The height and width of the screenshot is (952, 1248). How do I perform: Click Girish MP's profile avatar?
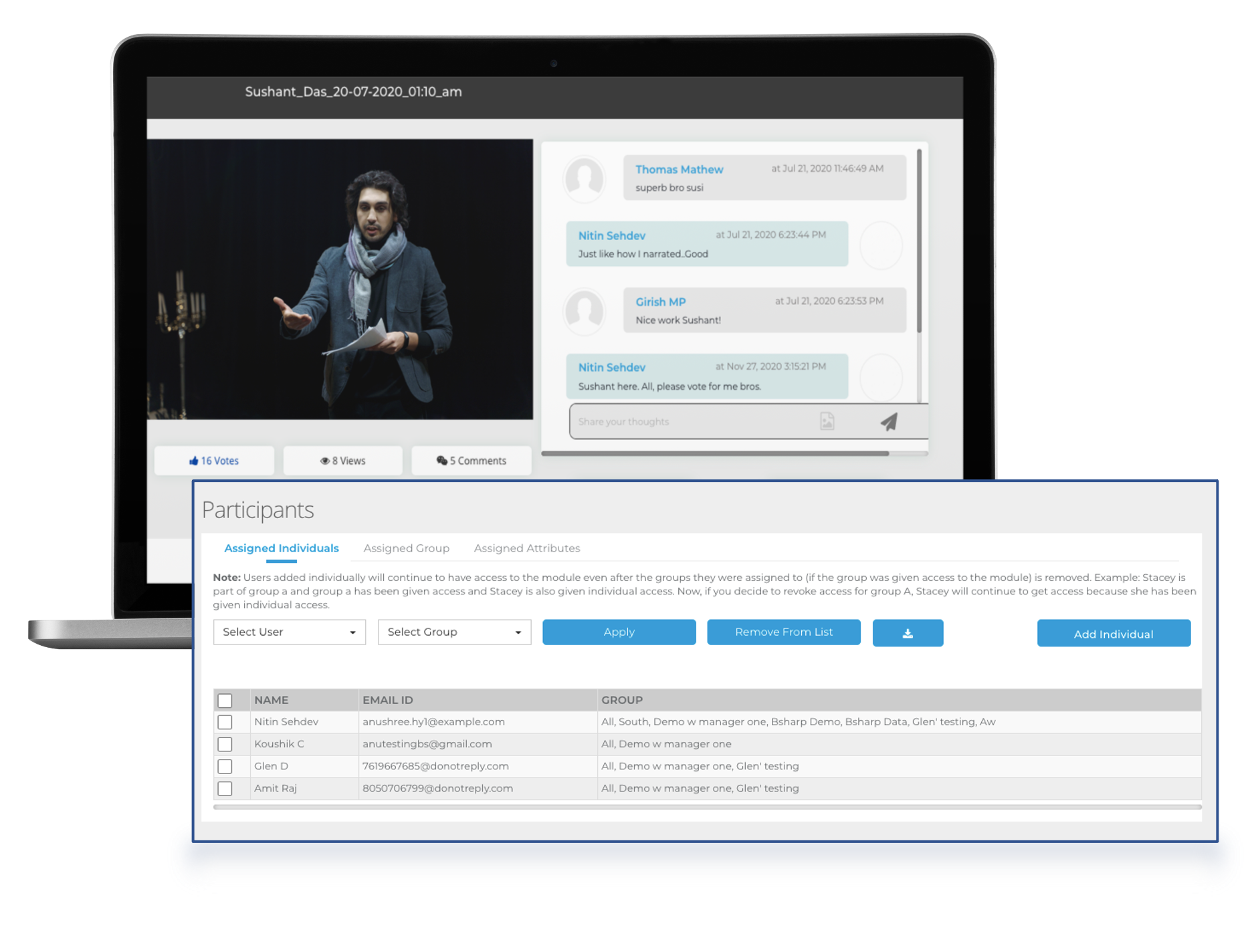pos(585,311)
